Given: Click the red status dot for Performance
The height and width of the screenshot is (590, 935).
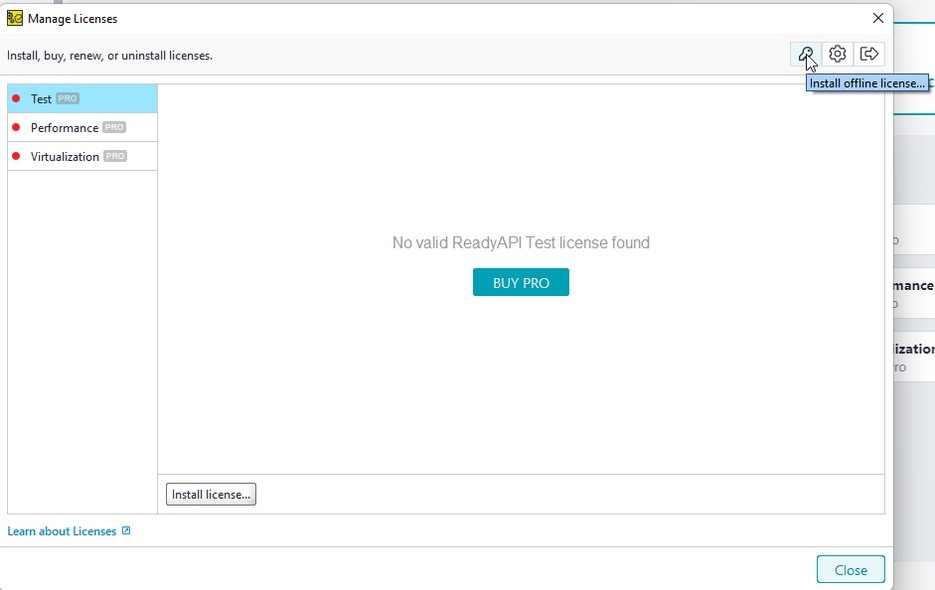Looking at the screenshot, I should (16, 127).
